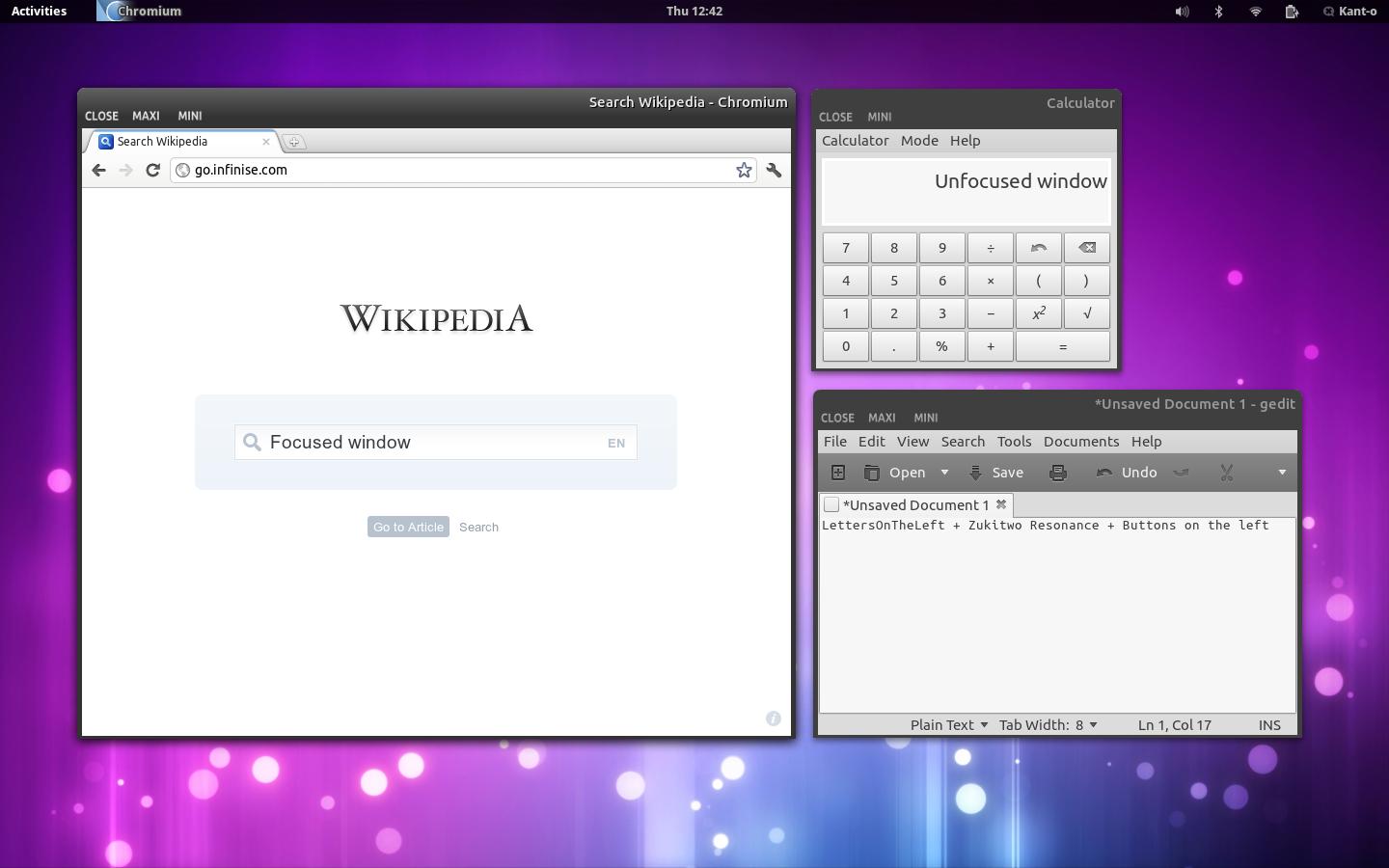Click MAXI on the Chromium window
The image size is (1389, 868).
click(146, 116)
